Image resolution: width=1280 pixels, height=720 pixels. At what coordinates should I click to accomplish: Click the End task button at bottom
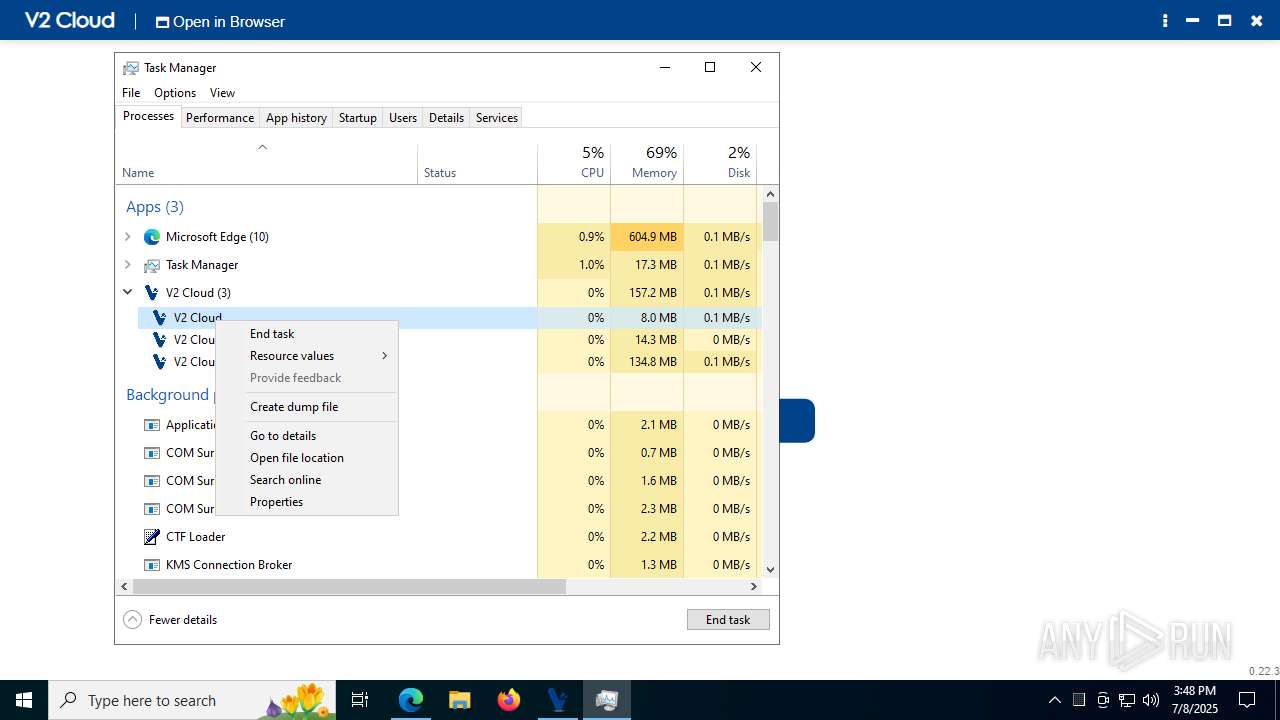coord(728,620)
